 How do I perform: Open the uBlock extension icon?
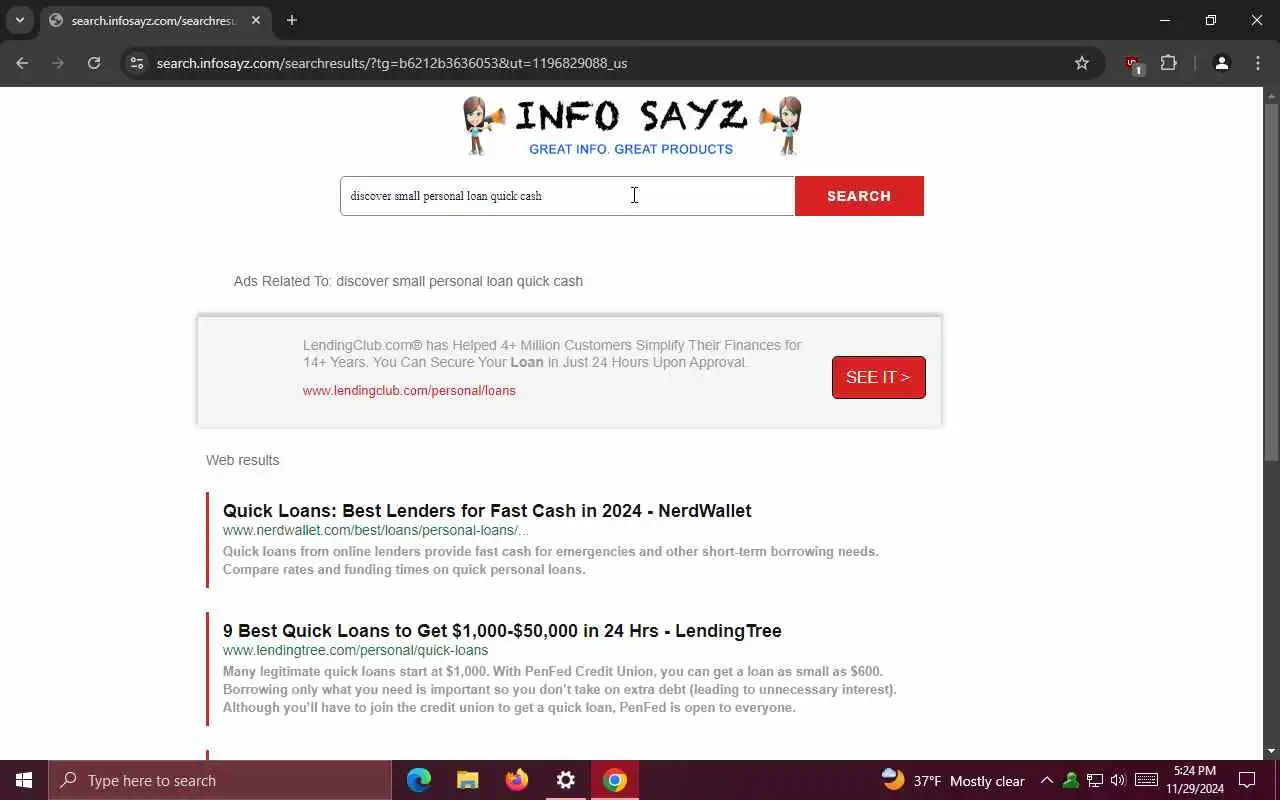click(1133, 64)
